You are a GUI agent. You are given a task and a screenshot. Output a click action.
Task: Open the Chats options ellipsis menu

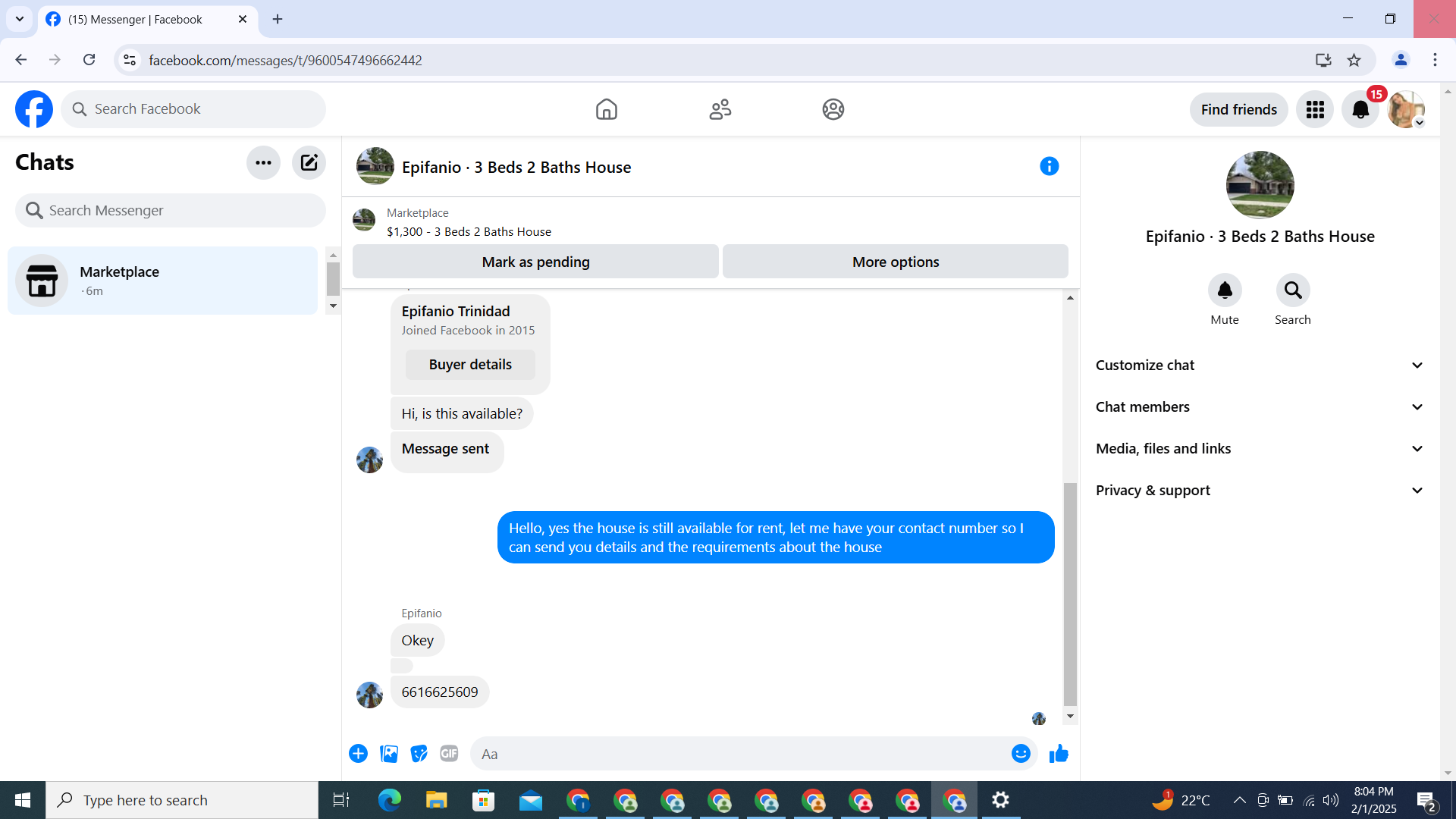click(263, 162)
